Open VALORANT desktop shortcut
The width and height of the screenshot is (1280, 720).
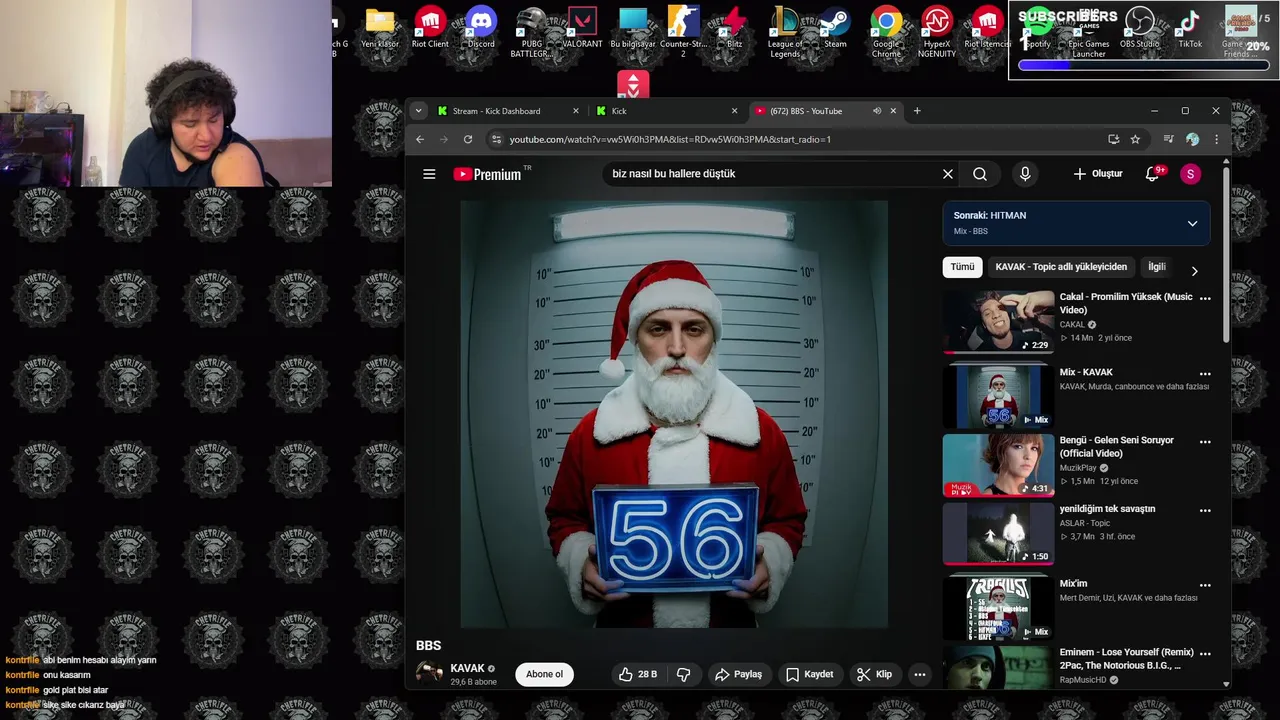point(582,29)
